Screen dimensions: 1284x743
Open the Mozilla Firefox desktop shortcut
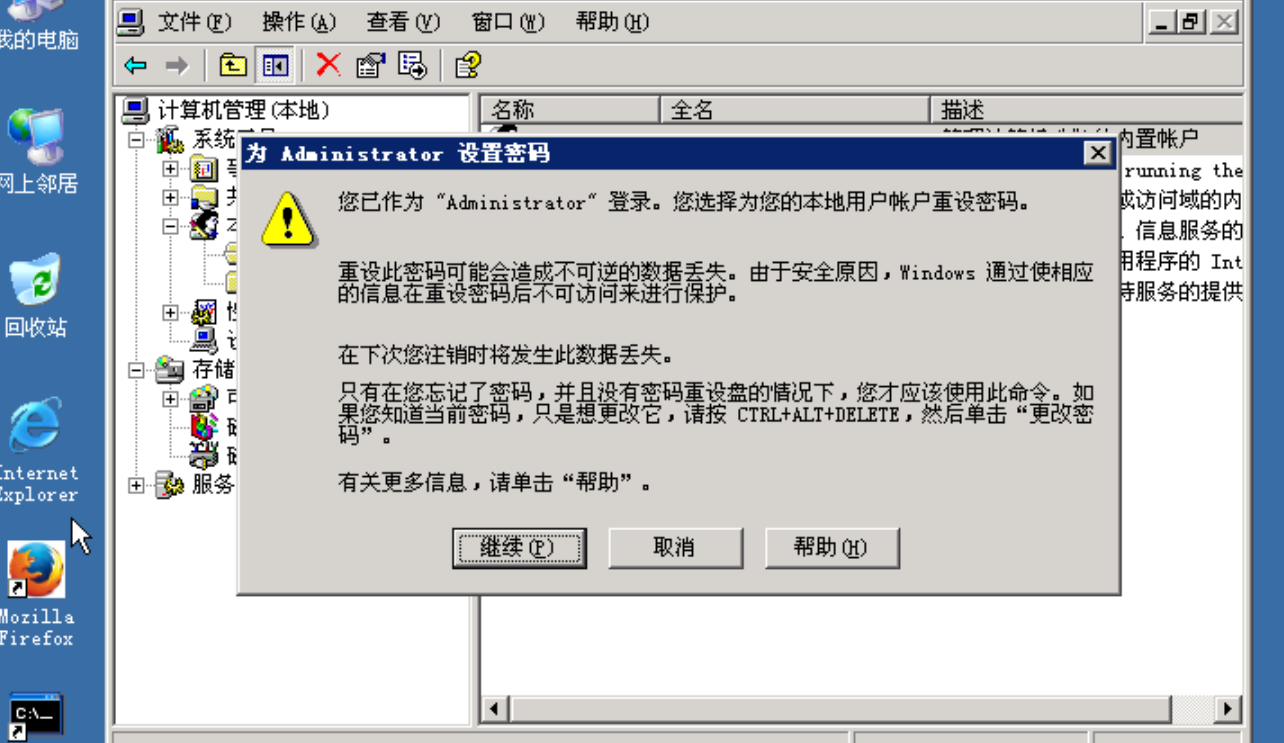click(36, 594)
